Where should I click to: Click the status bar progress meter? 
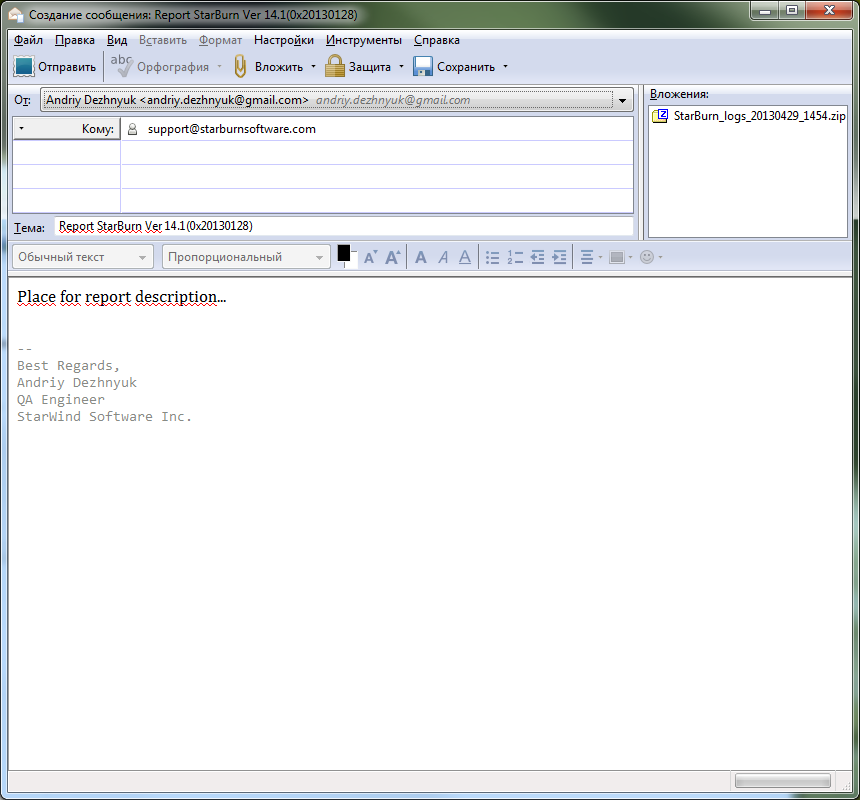tap(783, 780)
